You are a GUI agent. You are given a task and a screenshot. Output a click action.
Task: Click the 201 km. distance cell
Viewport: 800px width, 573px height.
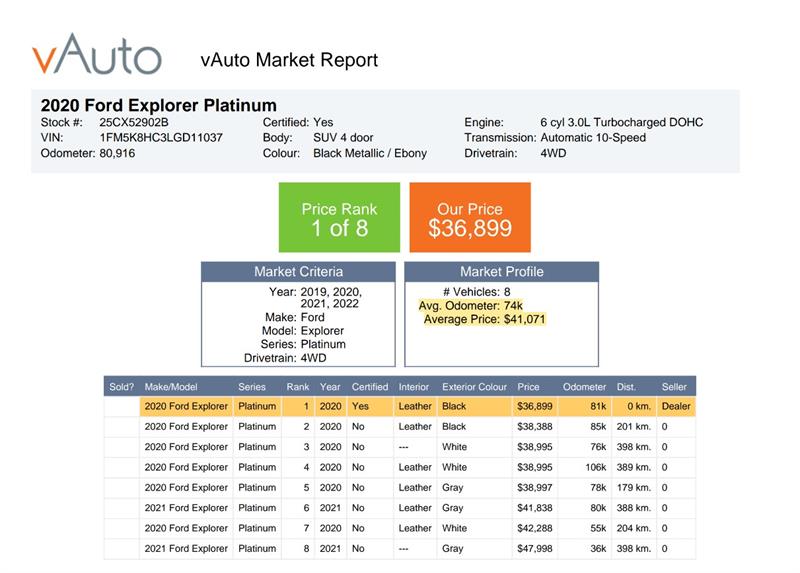click(x=634, y=427)
